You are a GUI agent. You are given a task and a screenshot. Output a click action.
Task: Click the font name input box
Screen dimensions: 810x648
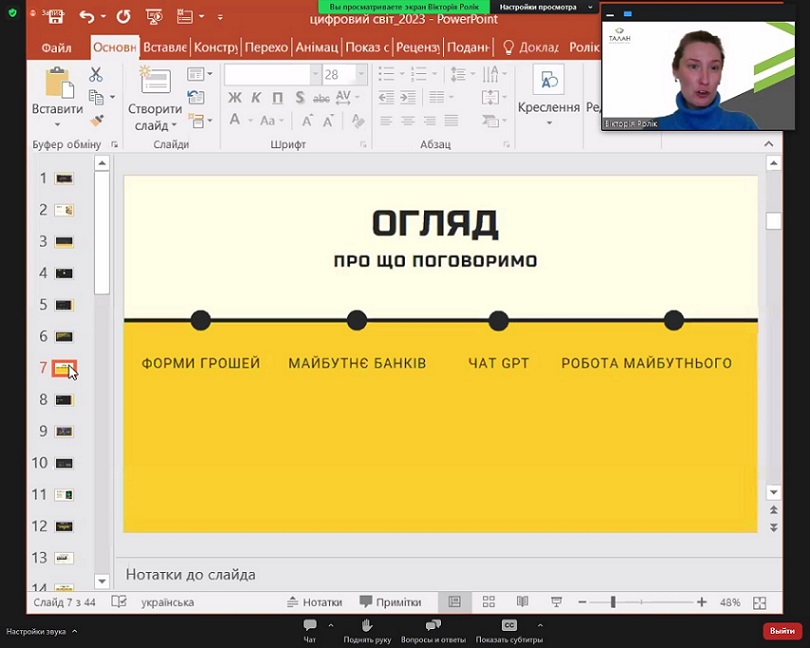(x=268, y=74)
